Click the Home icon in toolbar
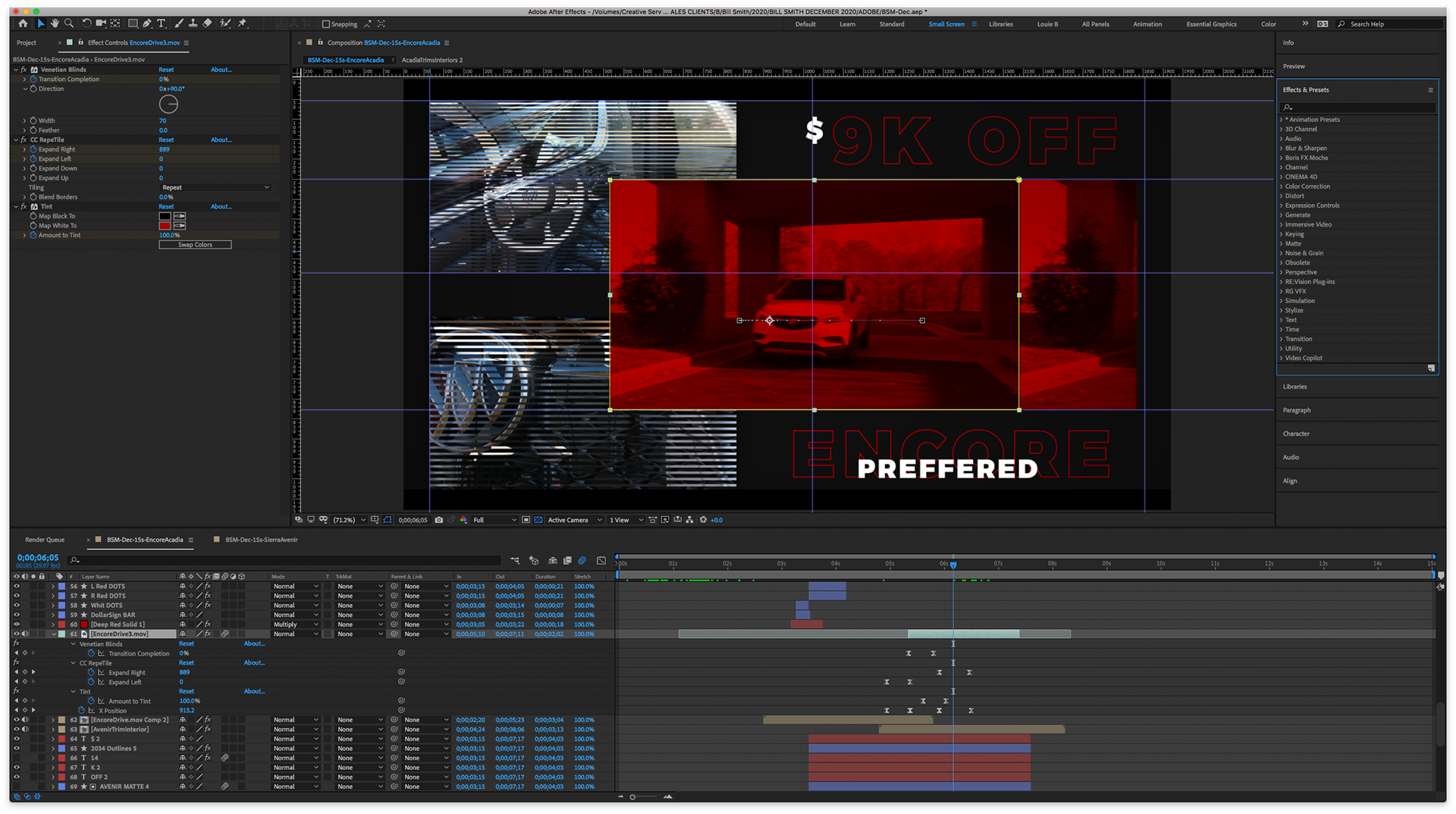The image size is (1456, 814). 23,23
